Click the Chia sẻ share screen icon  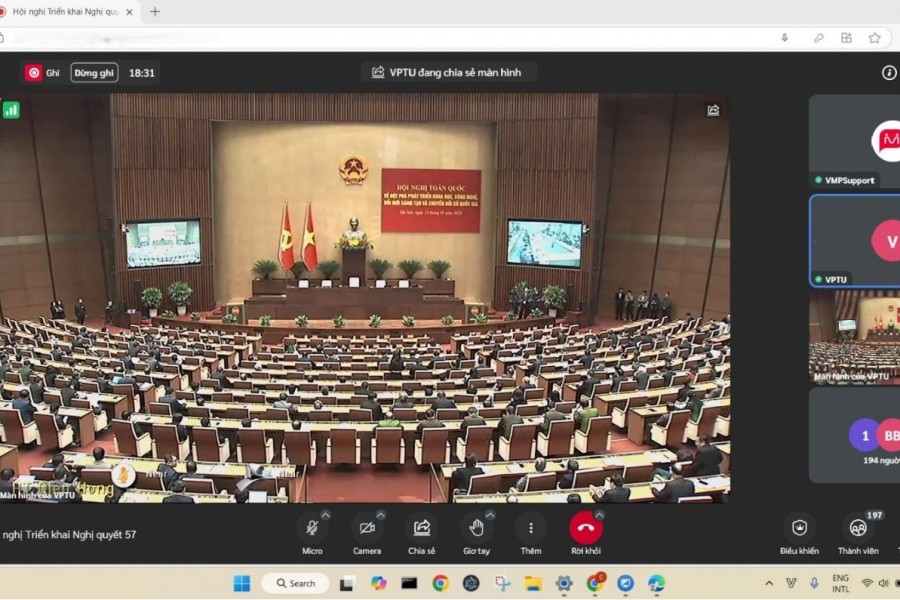click(421, 528)
